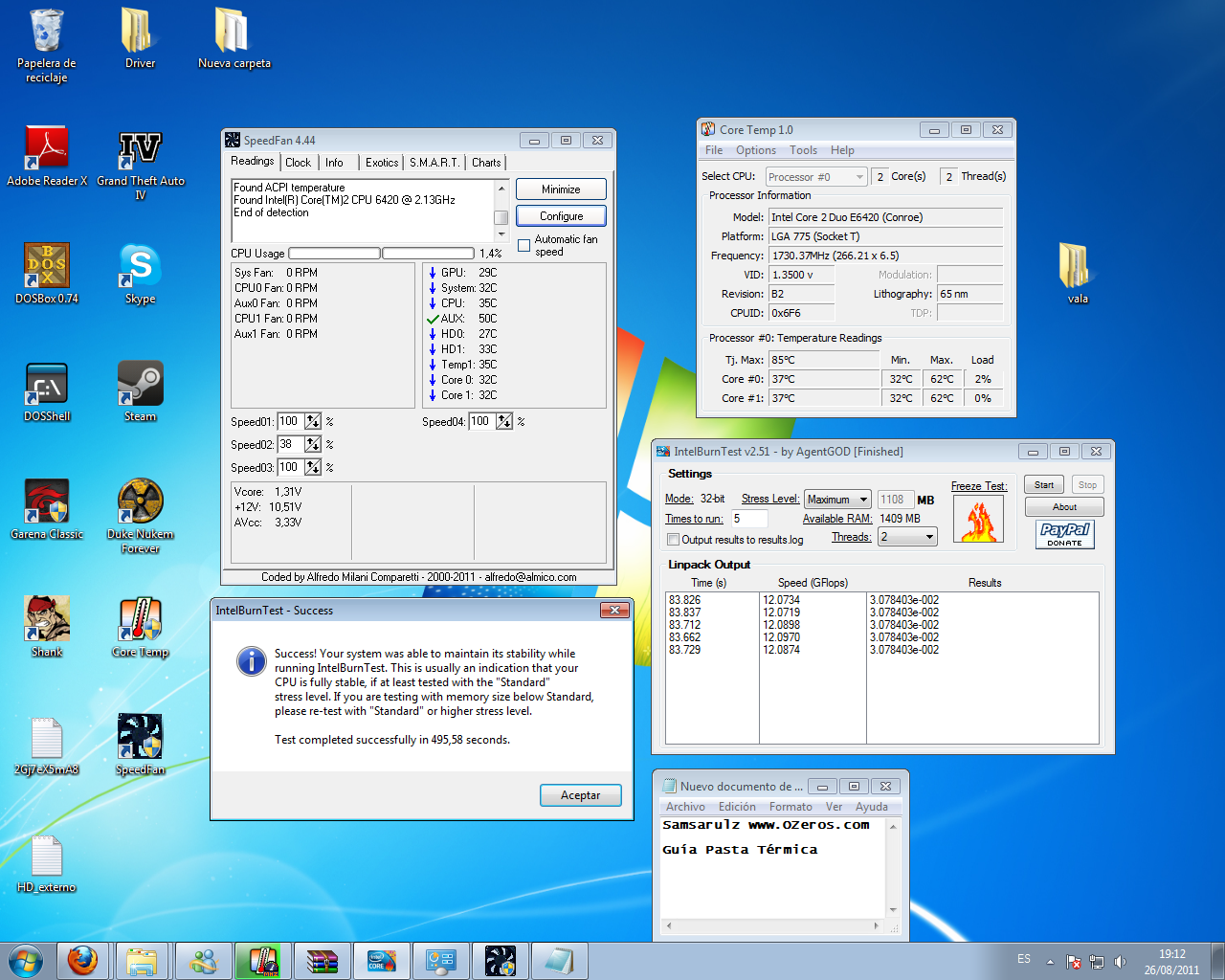Open the Stress Level Maximum dropdown

click(x=837, y=500)
